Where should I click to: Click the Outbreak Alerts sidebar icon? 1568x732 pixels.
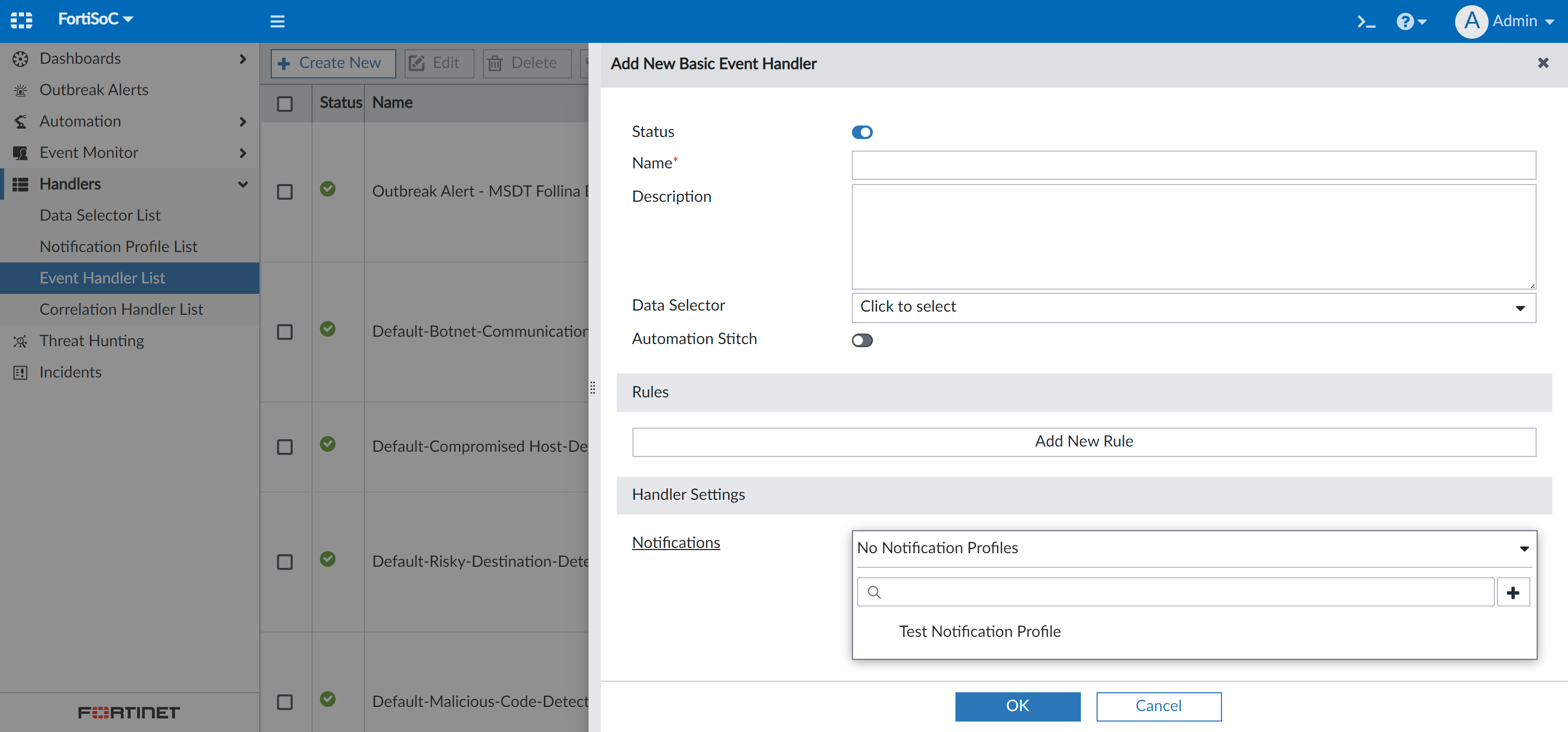tap(20, 90)
